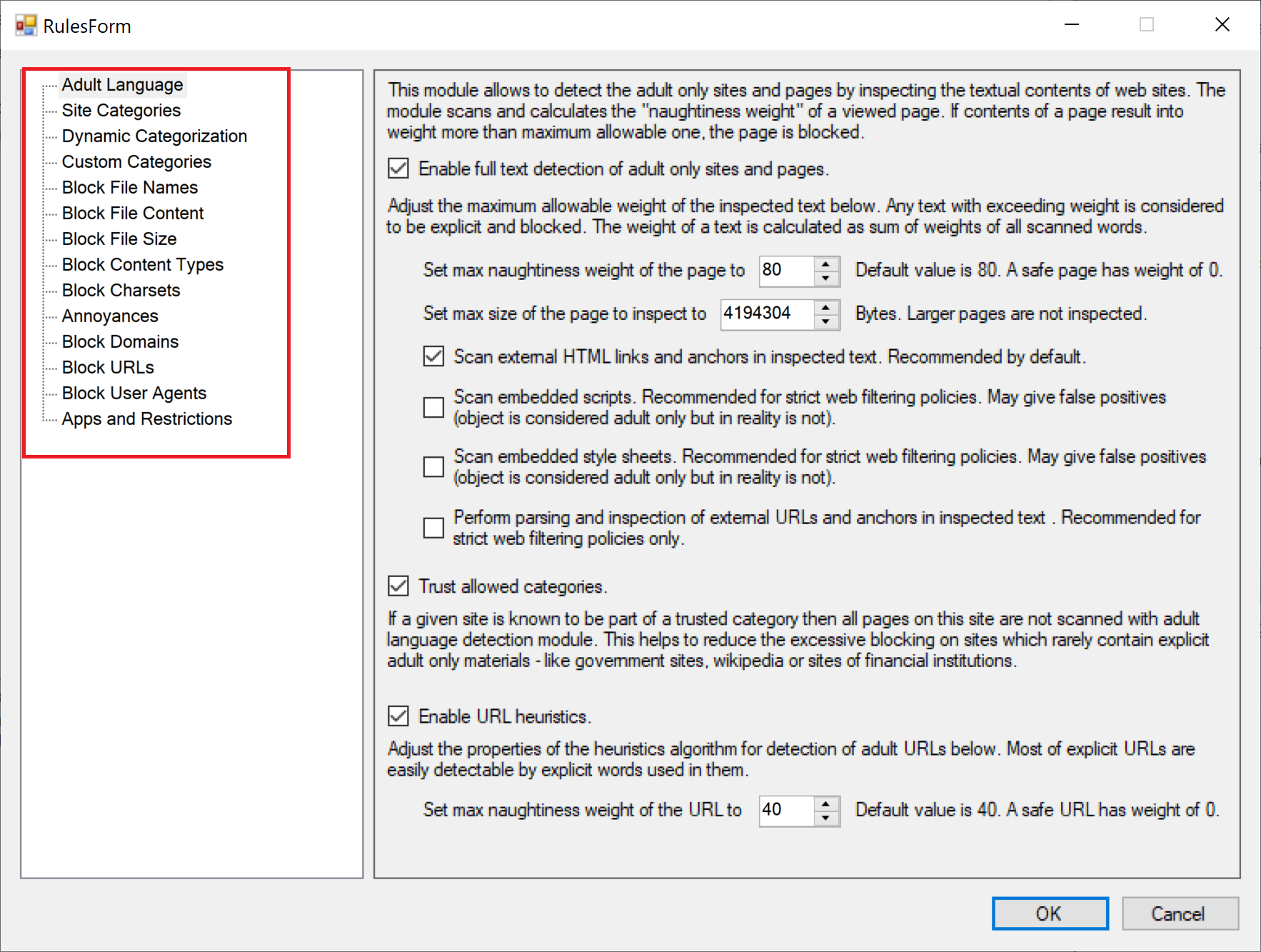The image size is (1261, 952).
Task: Click the RulesForm window icon
Action: click(26, 26)
